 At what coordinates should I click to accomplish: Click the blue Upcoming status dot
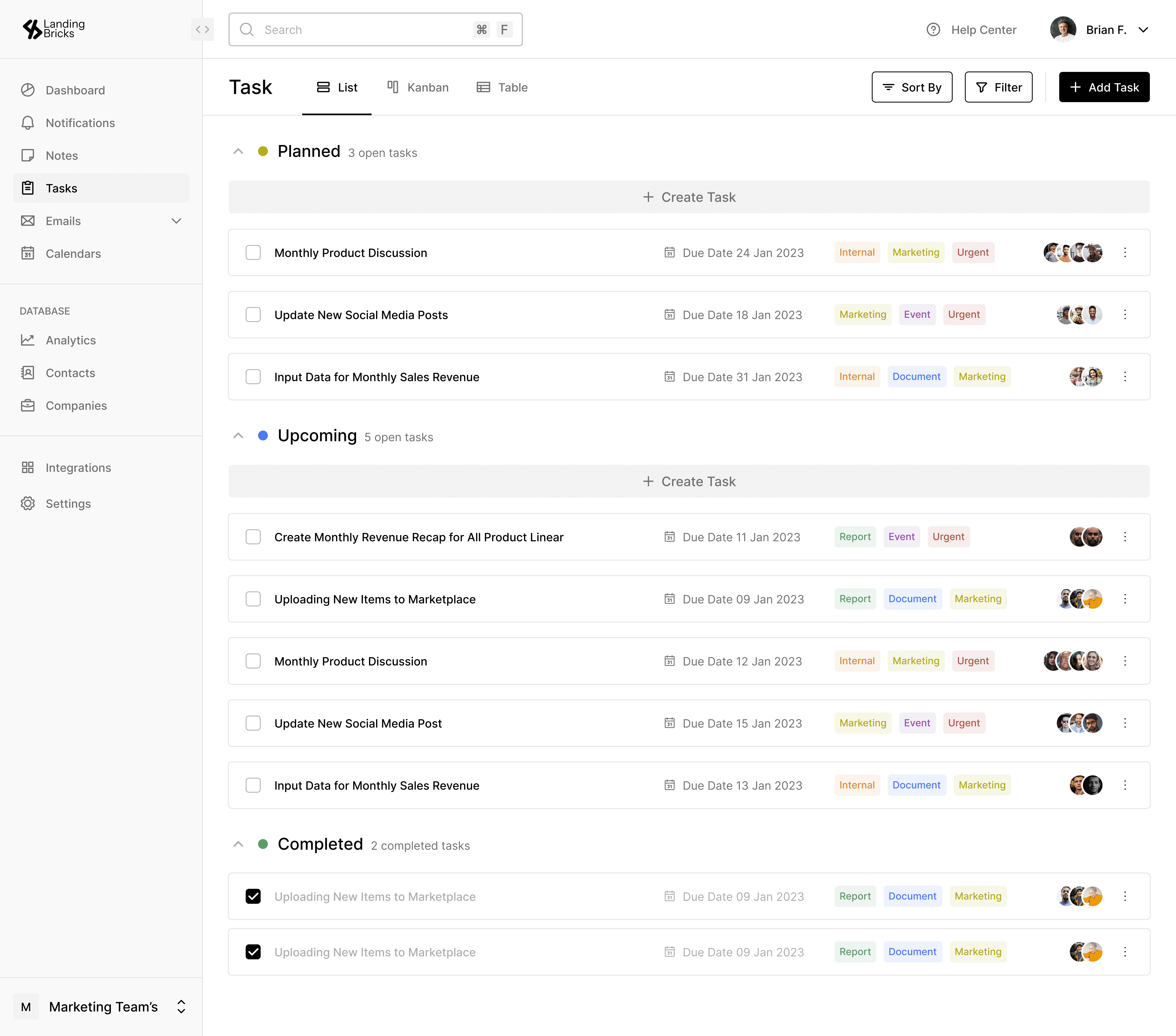[x=263, y=436]
